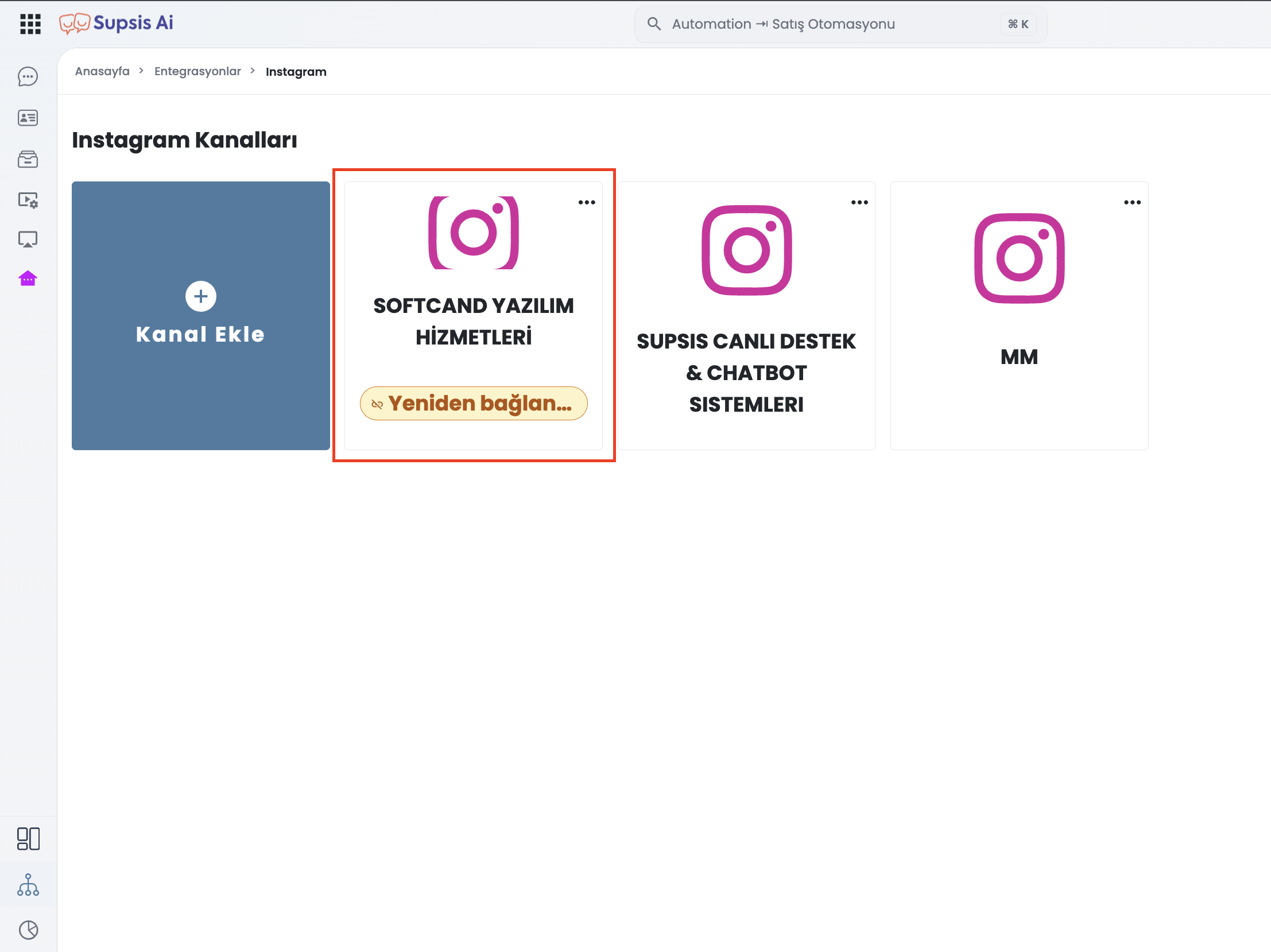This screenshot has width=1271, height=952.
Task: Select the SOFTCAND YAZILIM HİZMETLERİ channel name
Action: [474, 322]
